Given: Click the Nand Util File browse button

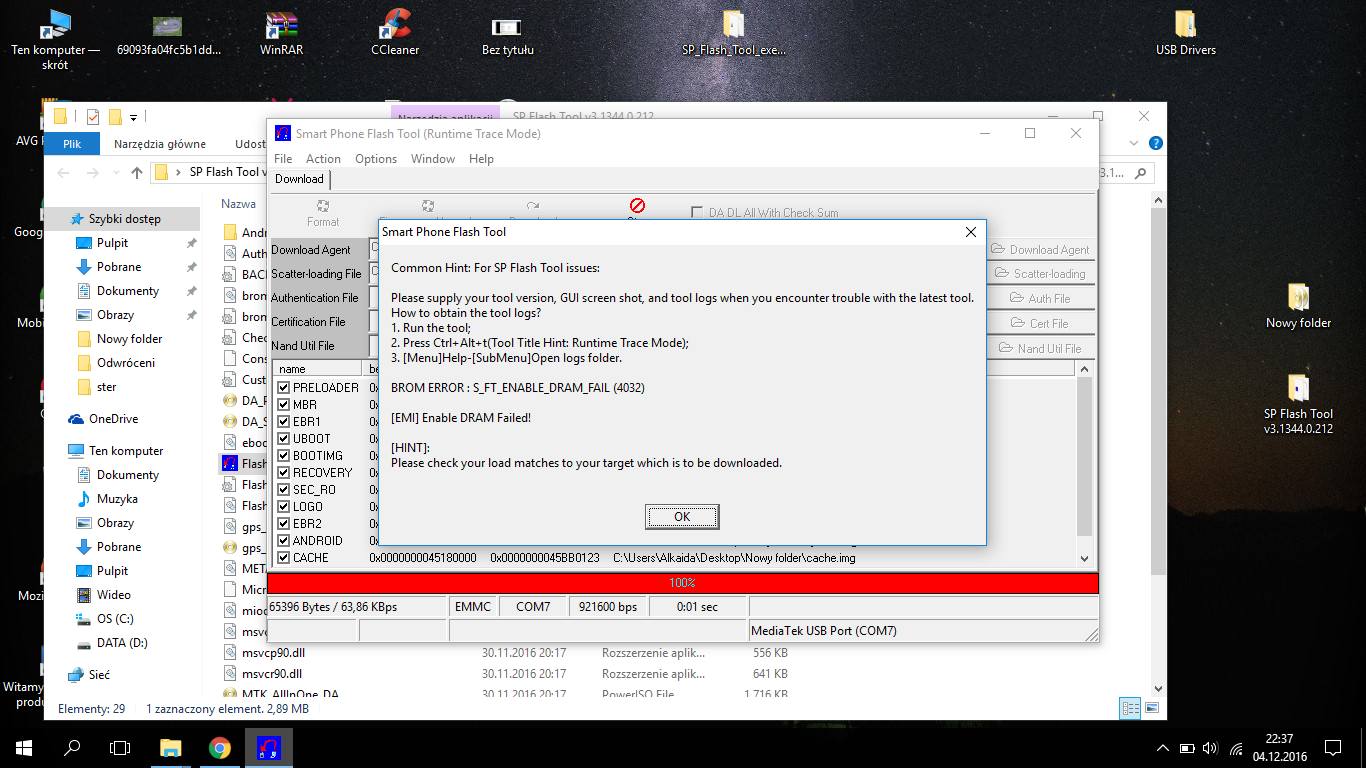Looking at the screenshot, I should click(1040, 348).
